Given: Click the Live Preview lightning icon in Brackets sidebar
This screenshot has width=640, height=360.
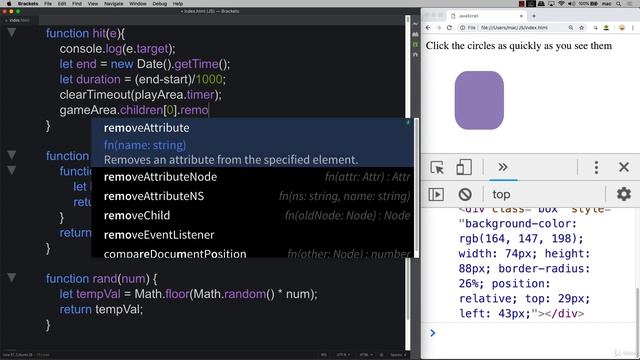Looking at the screenshot, I should click(416, 24).
